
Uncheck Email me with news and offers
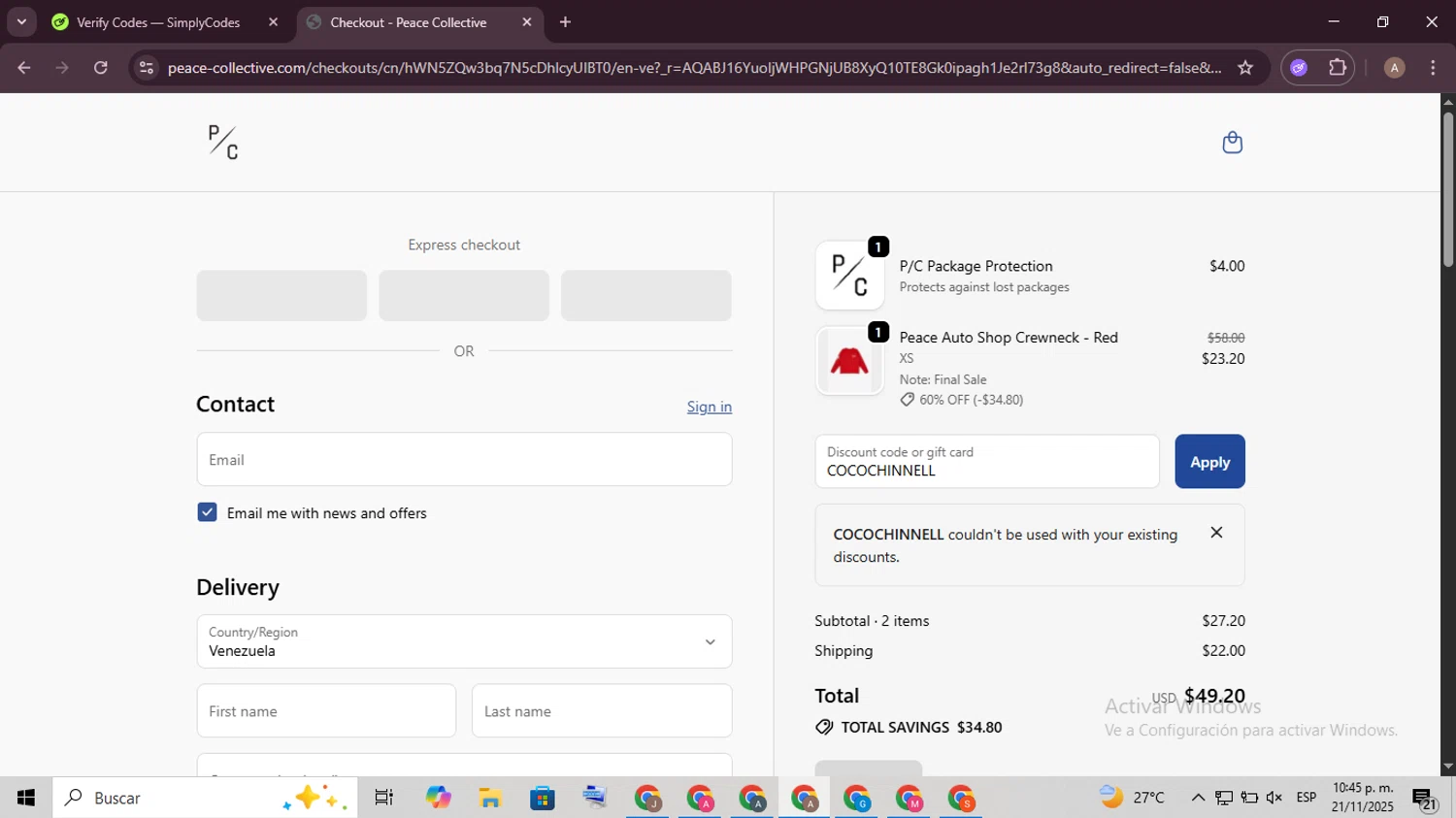coord(207,512)
